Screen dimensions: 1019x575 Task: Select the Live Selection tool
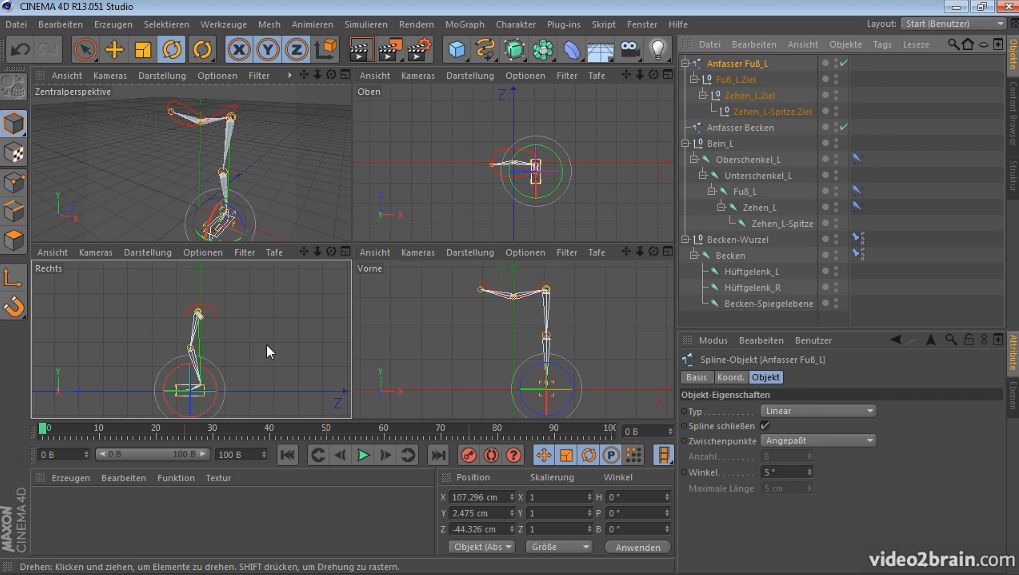click(85, 49)
